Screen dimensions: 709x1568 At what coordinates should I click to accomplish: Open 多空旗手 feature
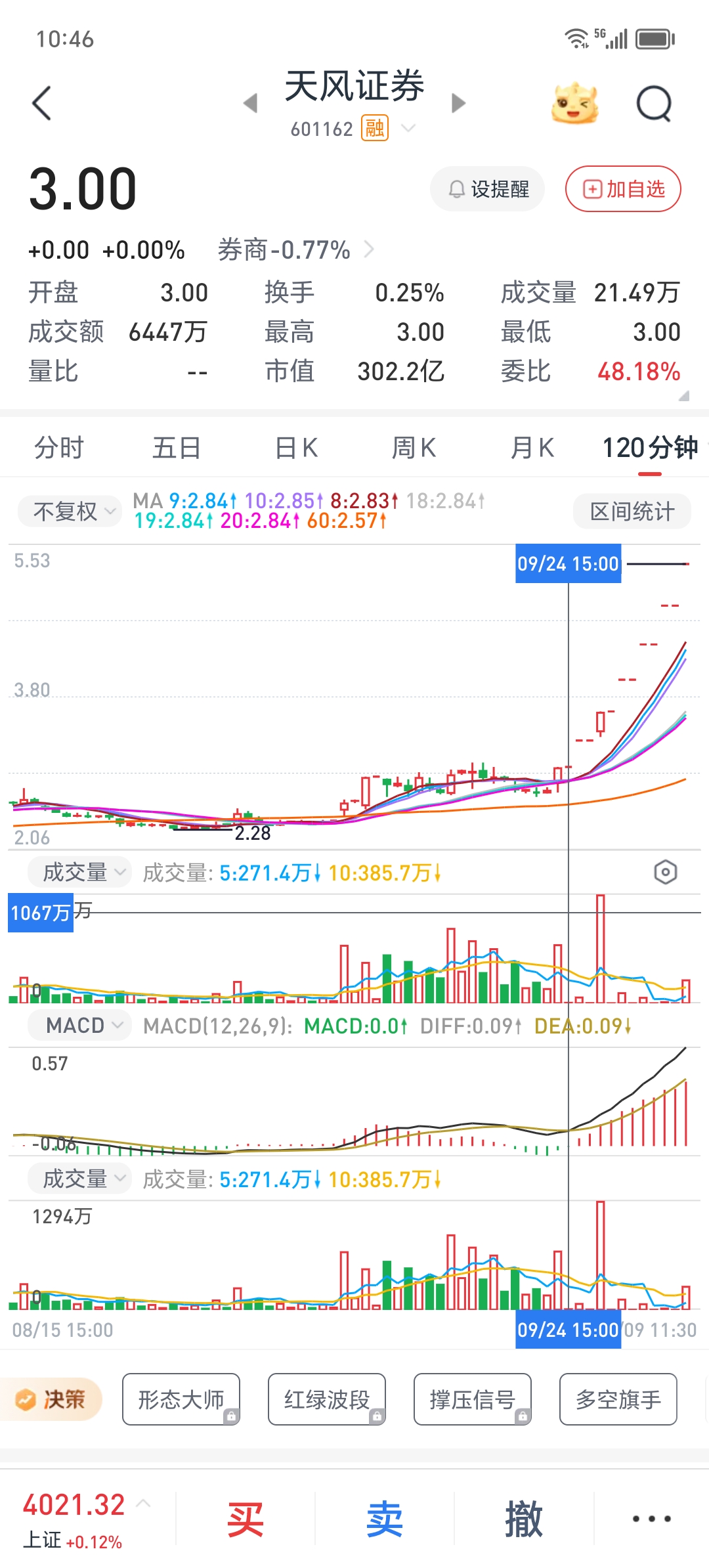click(x=618, y=1399)
